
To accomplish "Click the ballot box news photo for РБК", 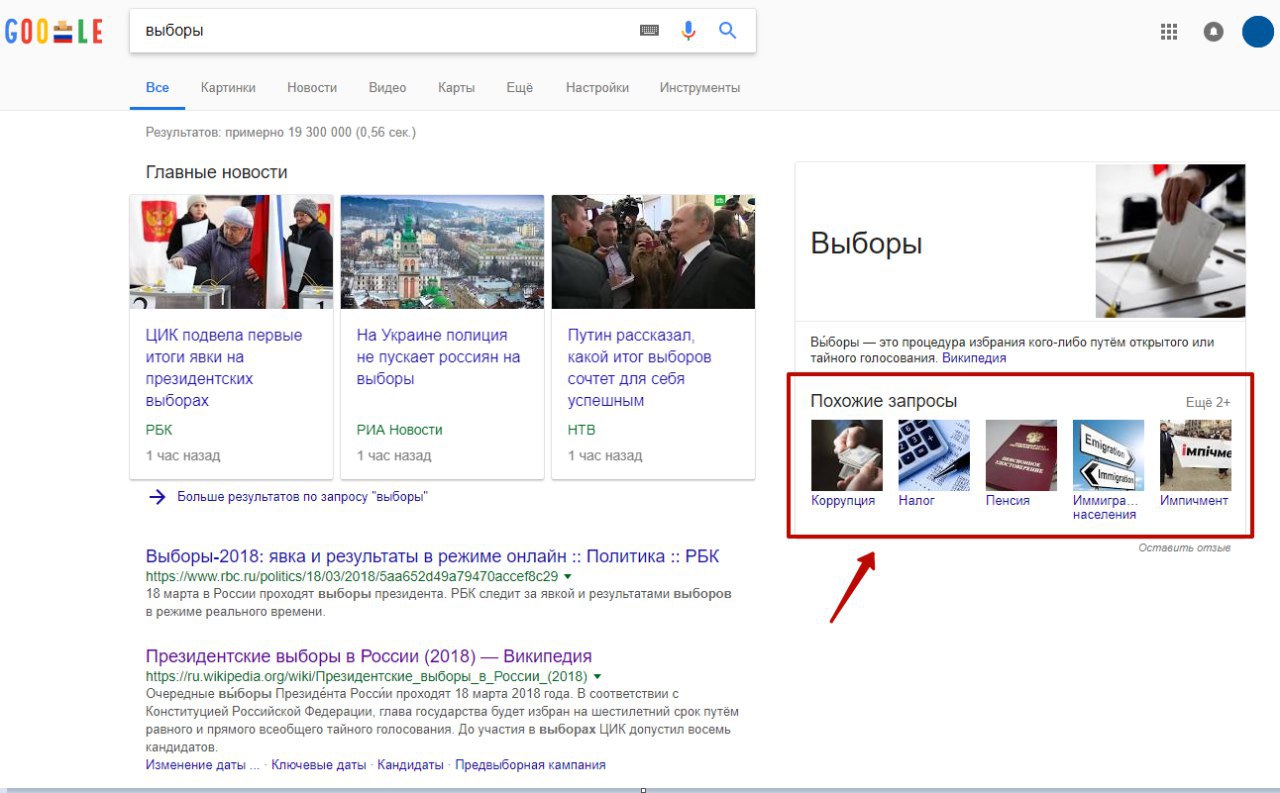I will click(x=231, y=252).
